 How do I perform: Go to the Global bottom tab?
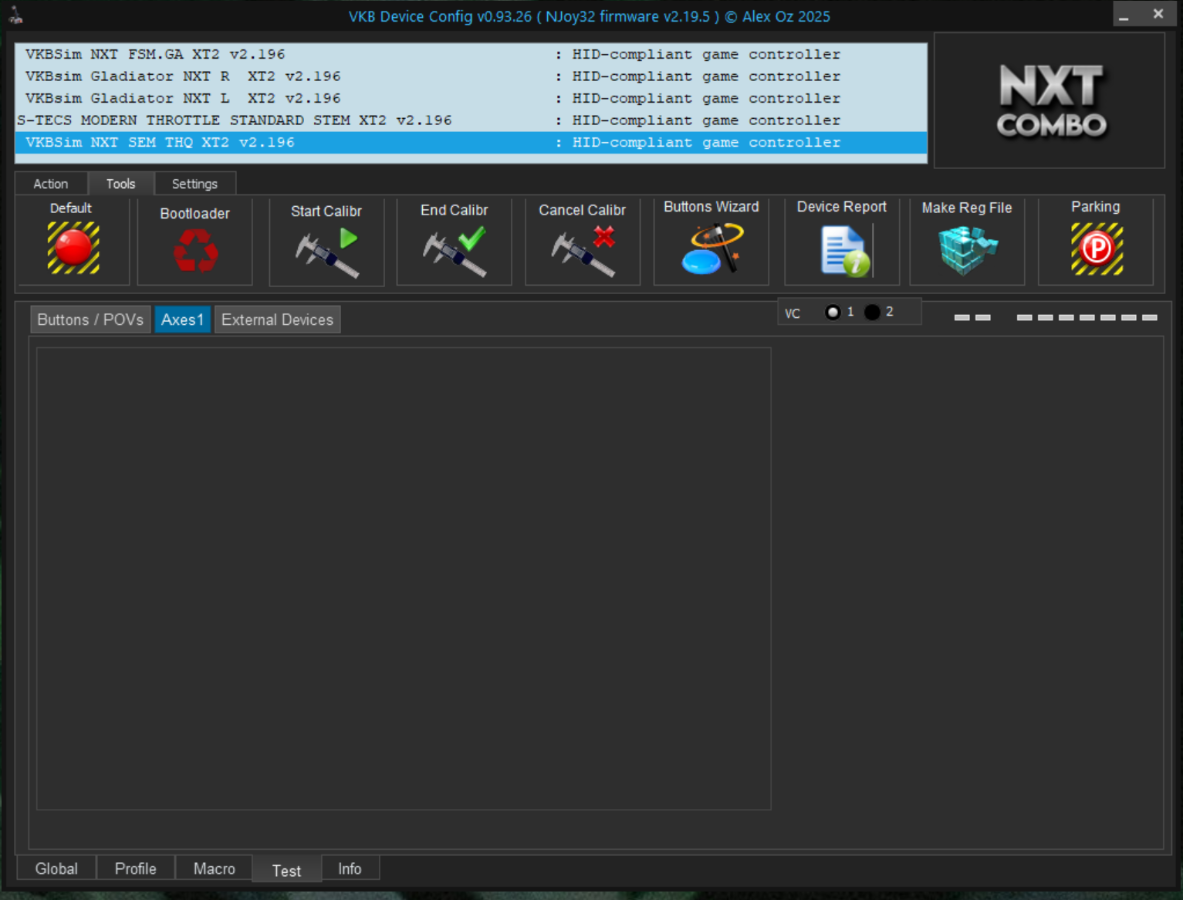click(56, 869)
